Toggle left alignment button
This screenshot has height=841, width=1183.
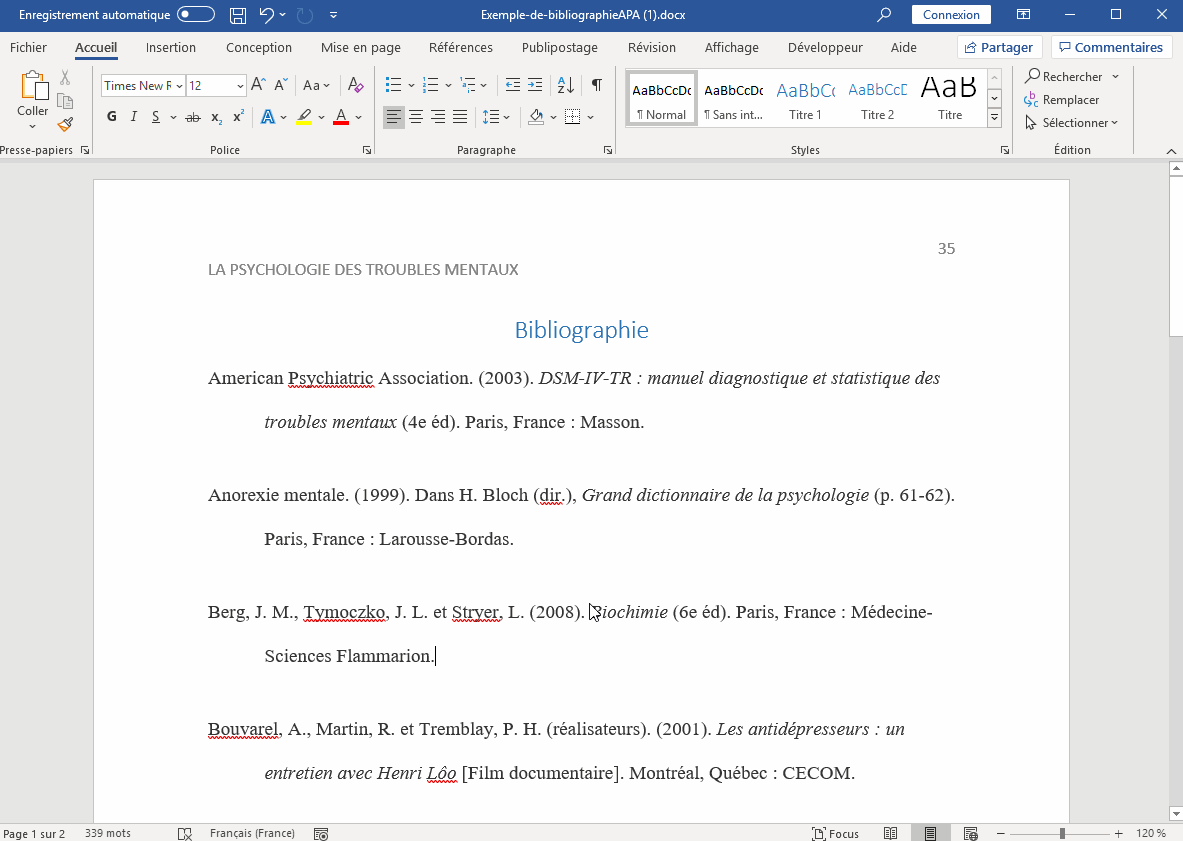(394, 117)
